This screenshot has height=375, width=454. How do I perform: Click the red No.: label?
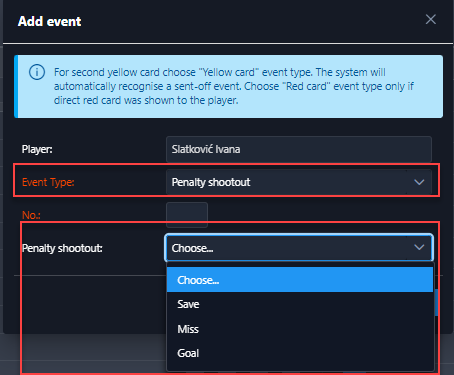pos(31,215)
